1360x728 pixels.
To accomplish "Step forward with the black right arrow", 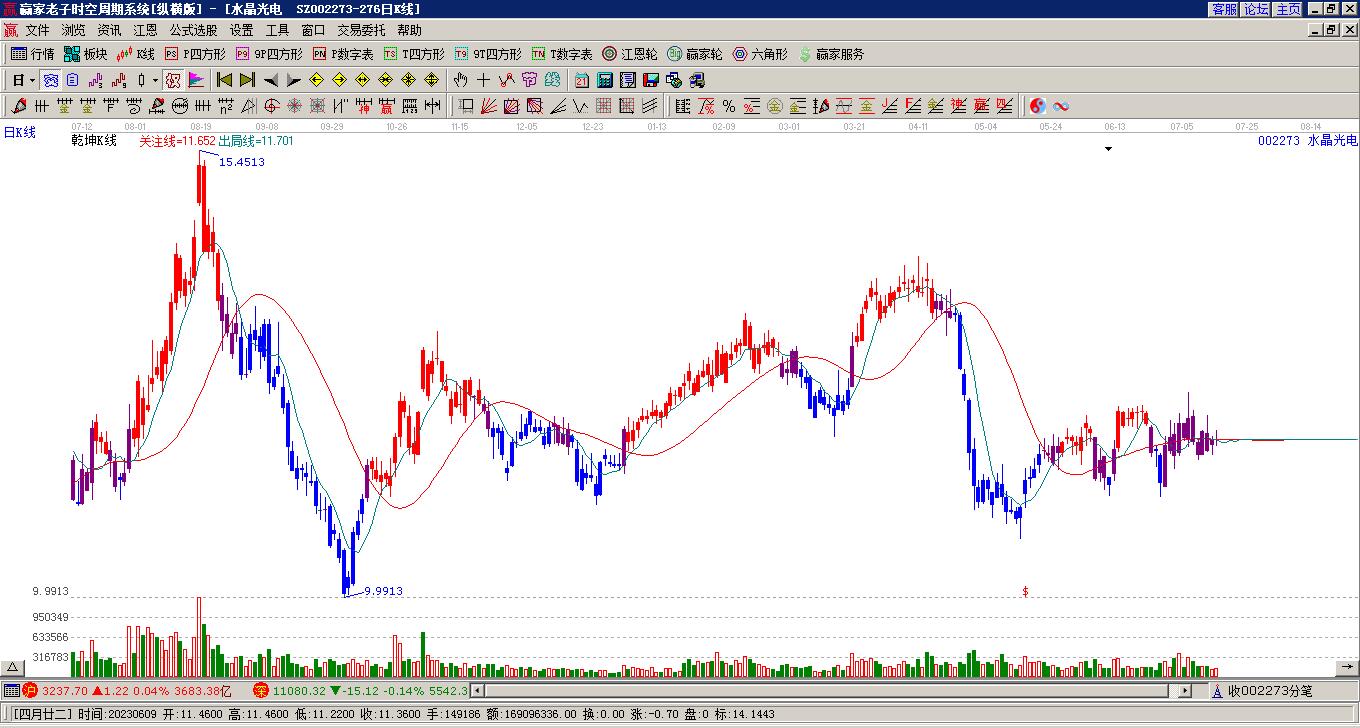I will coord(294,80).
